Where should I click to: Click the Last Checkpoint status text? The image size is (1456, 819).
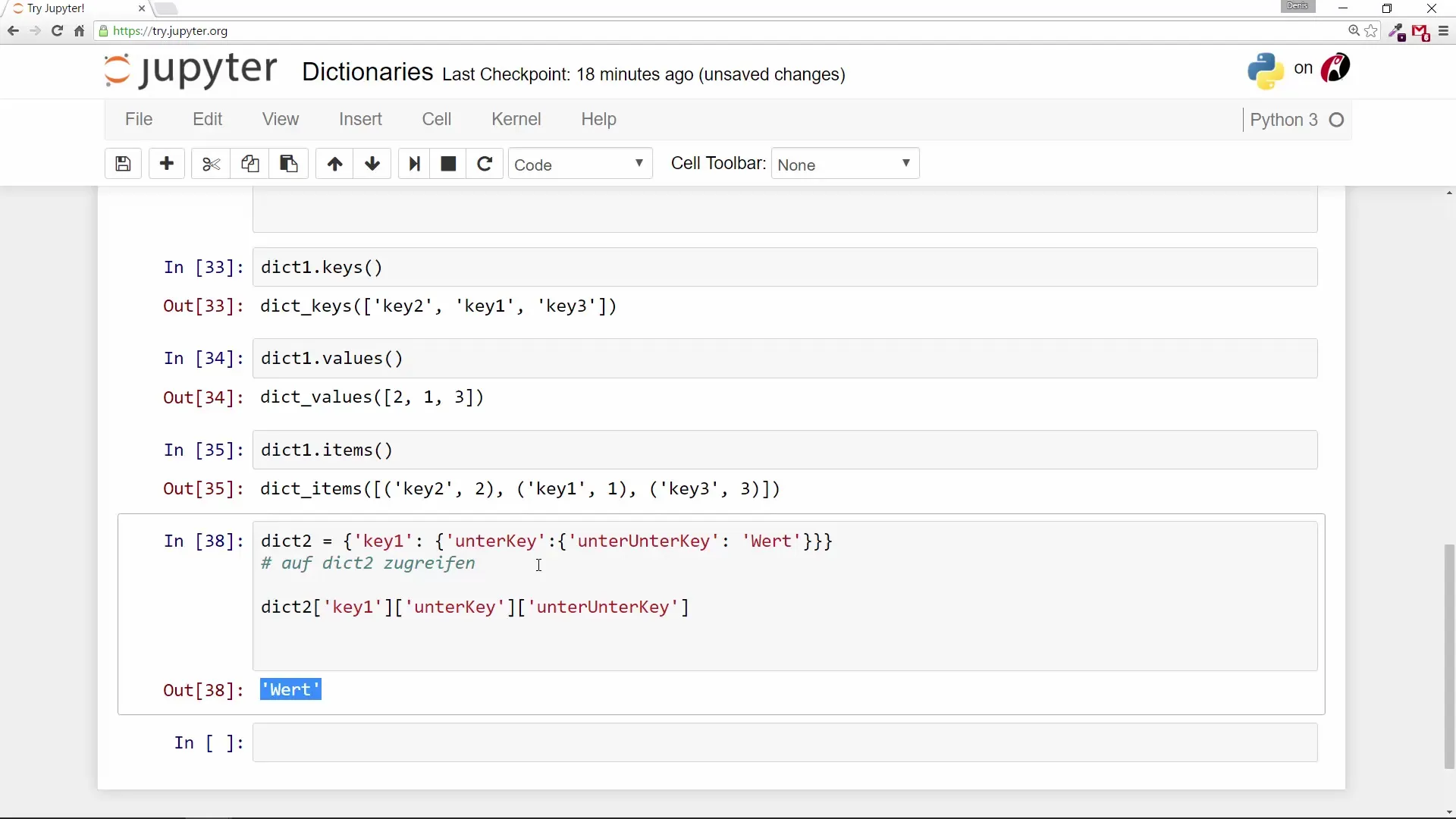coord(644,74)
